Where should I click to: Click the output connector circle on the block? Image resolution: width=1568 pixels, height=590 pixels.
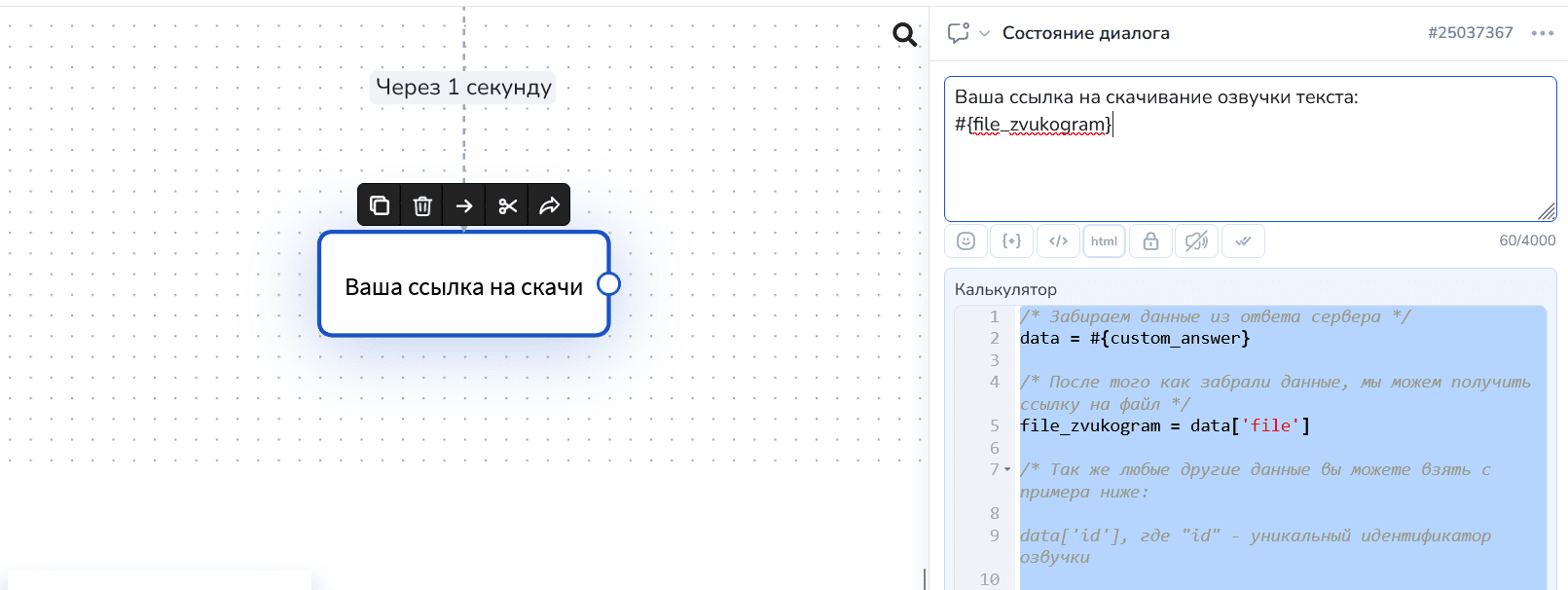(608, 283)
